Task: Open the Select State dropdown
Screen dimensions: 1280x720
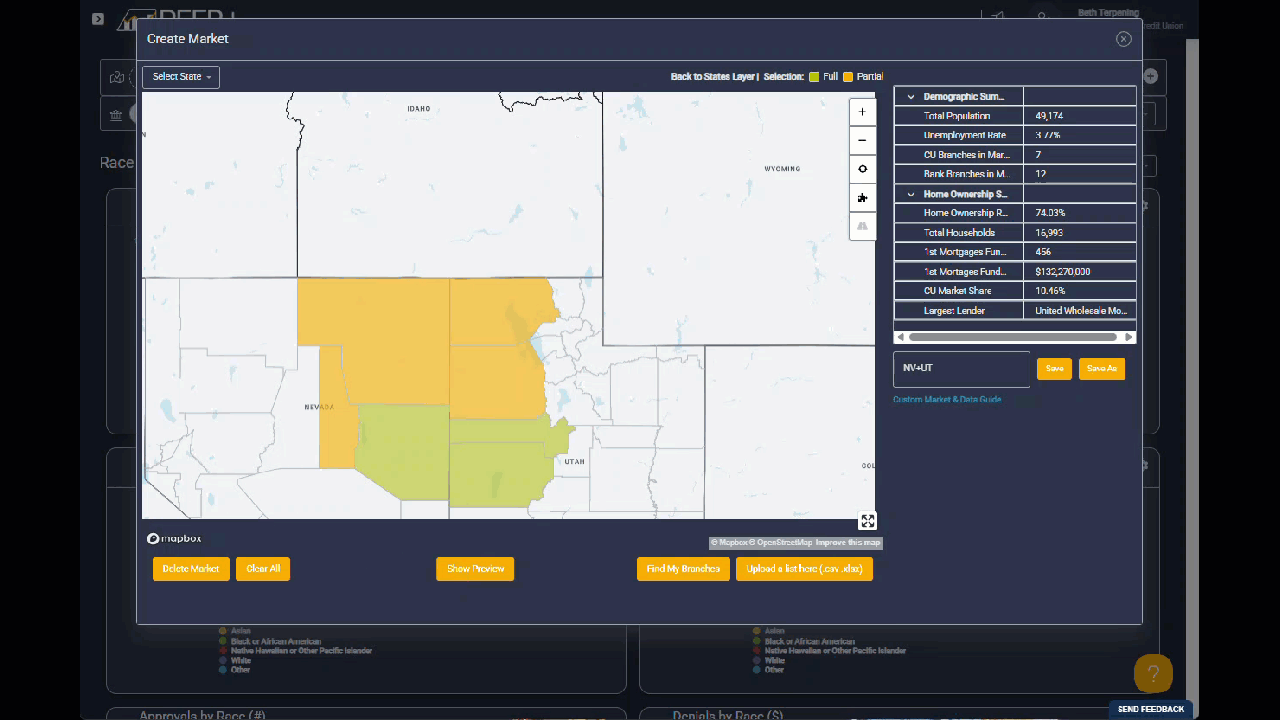Action: coord(181,77)
